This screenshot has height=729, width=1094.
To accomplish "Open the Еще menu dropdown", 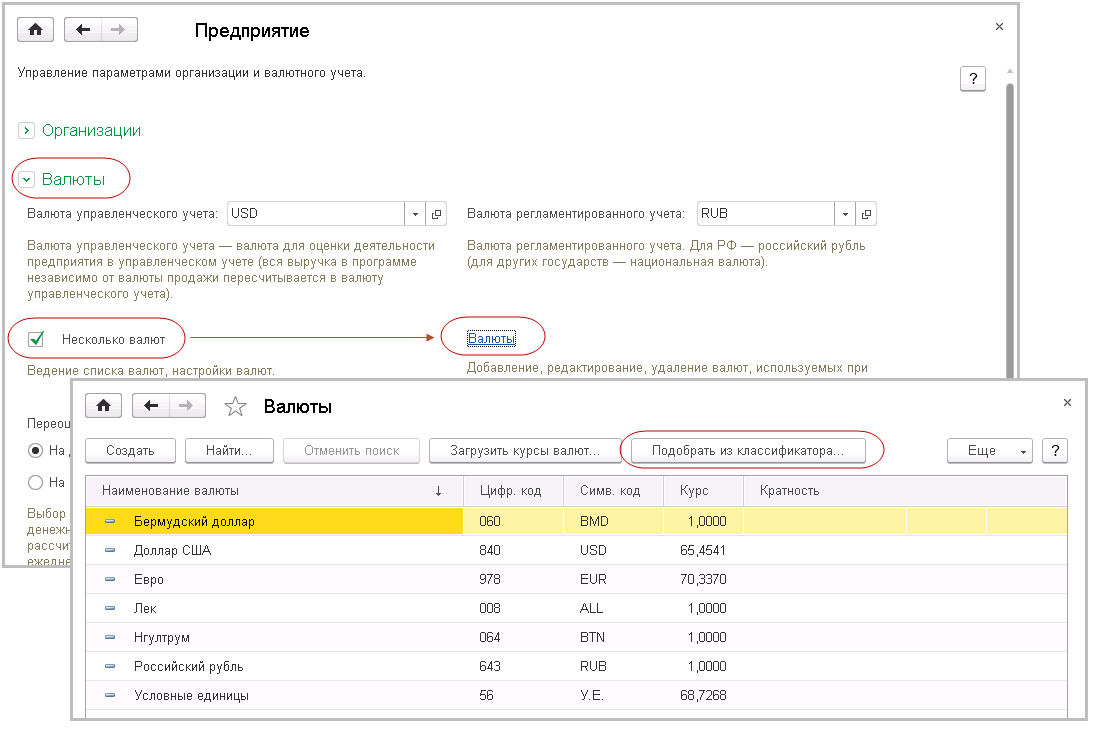I will coord(989,451).
